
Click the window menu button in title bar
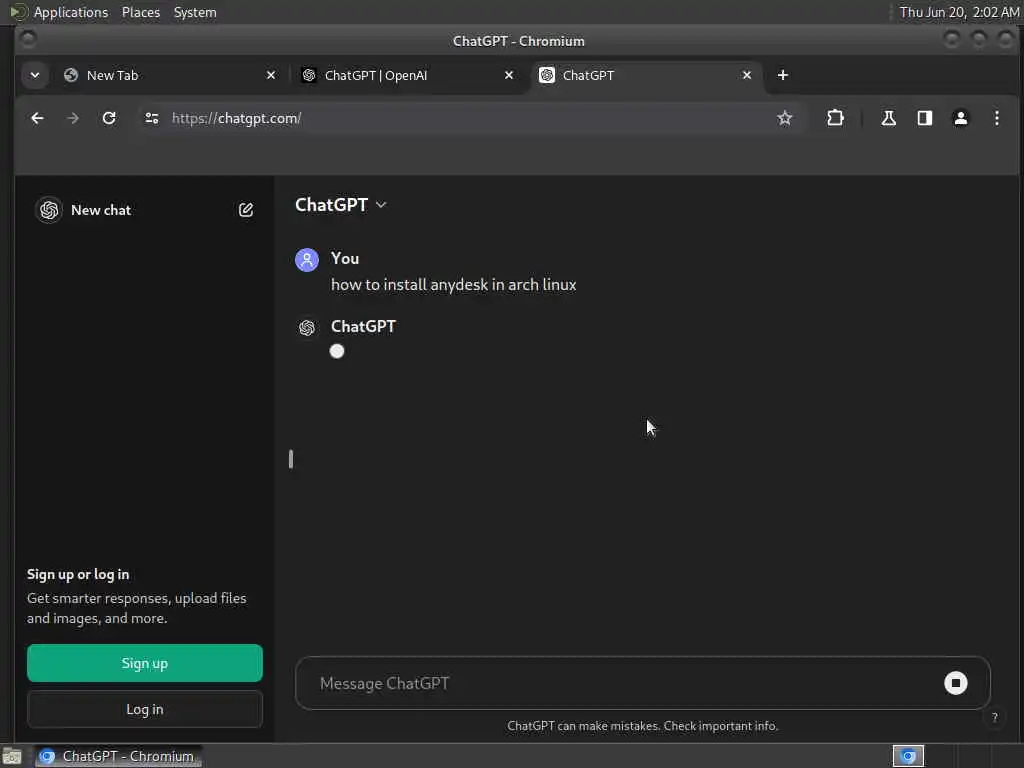[28, 39]
